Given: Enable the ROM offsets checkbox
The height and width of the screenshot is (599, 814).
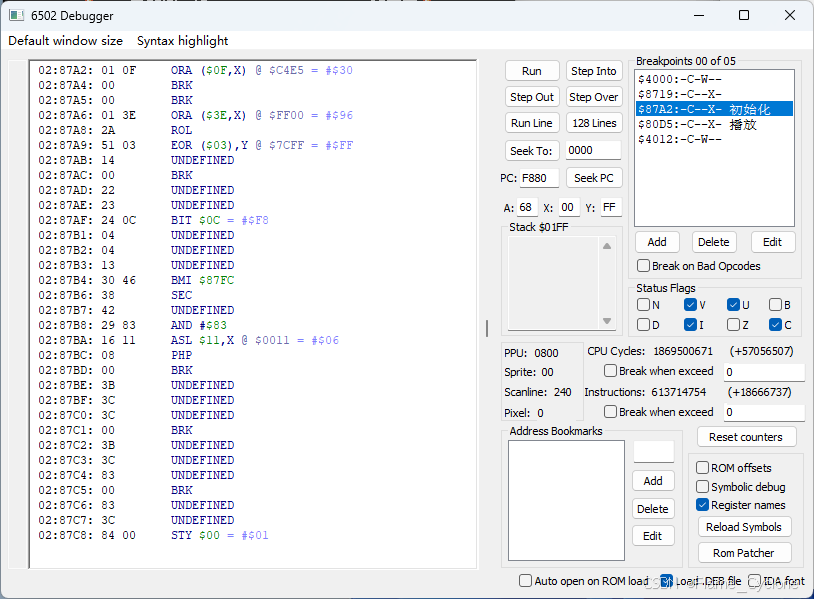Looking at the screenshot, I should [702, 468].
